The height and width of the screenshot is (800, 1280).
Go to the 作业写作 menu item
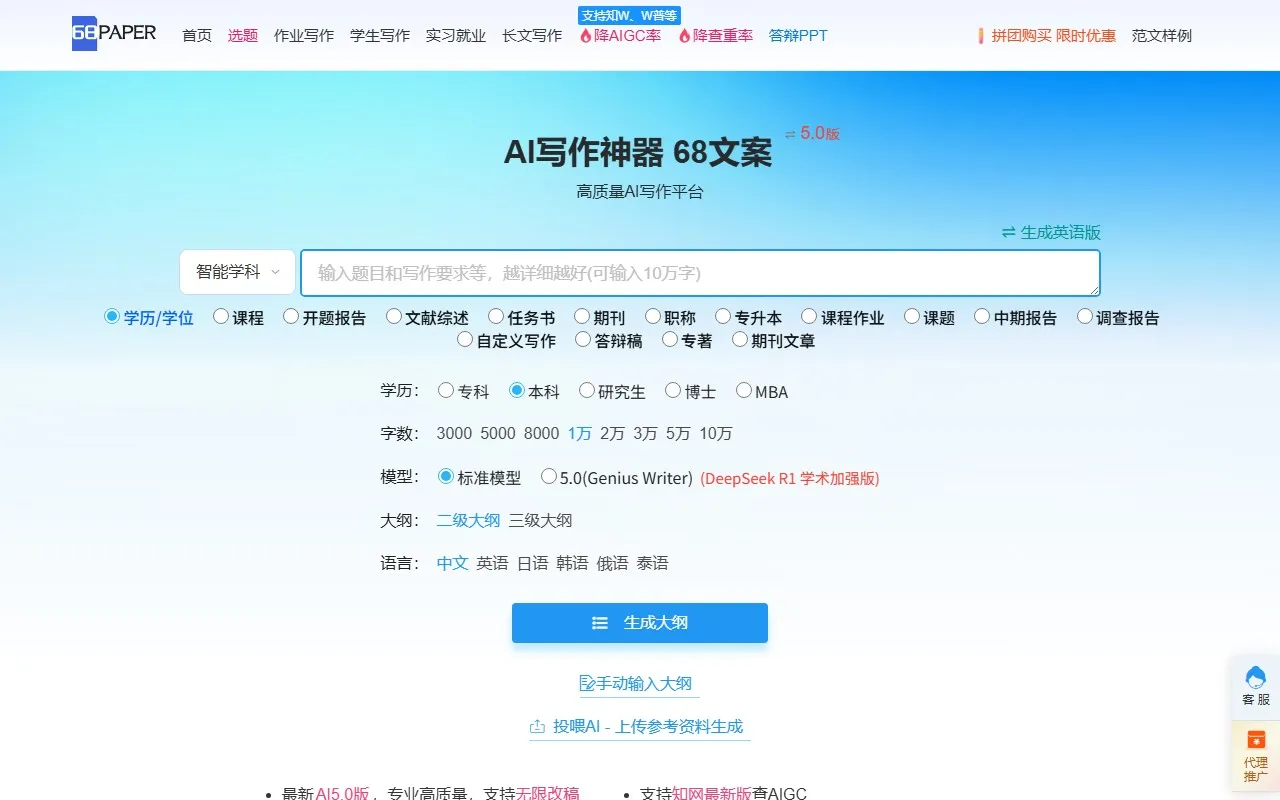tap(304, 36)
